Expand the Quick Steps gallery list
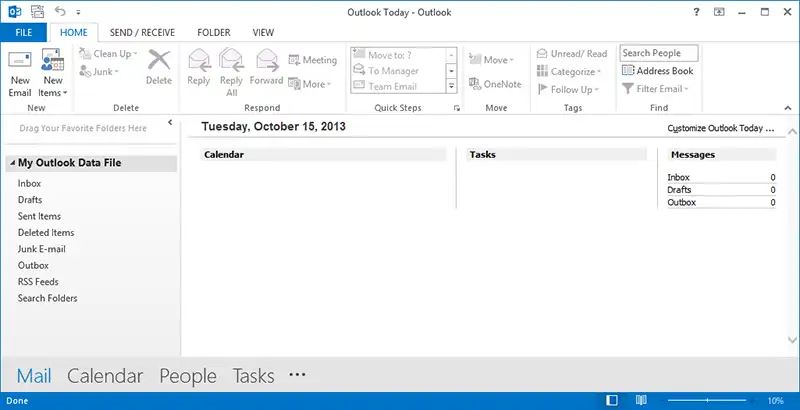 coord(451,87)
